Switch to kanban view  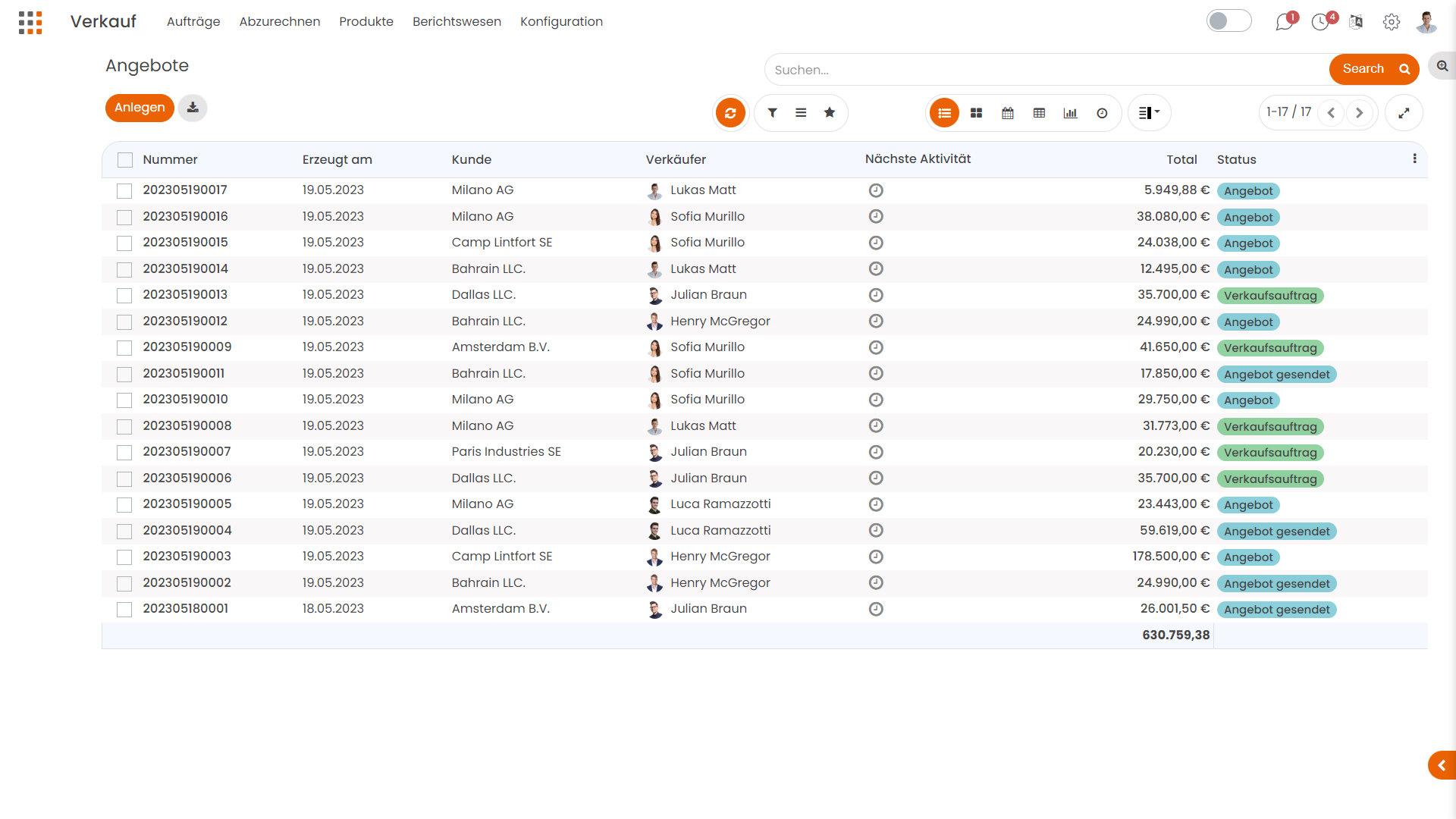(977, 113)
